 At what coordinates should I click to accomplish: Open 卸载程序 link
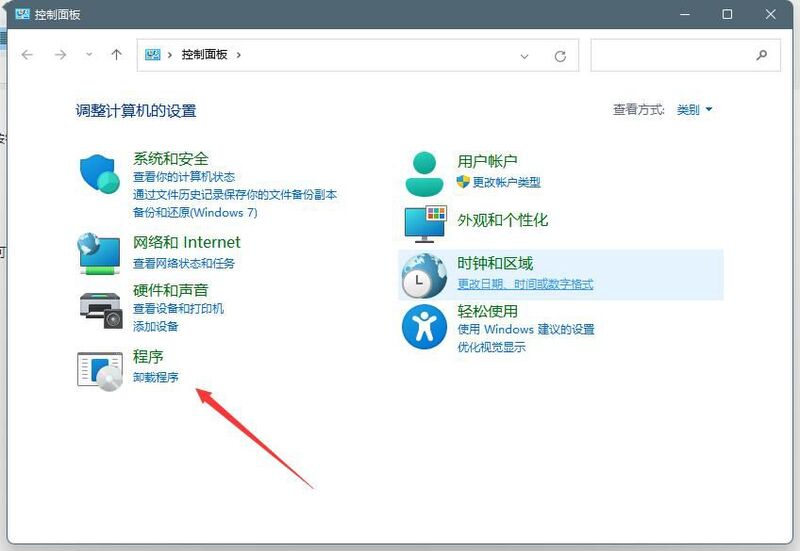coord(156,378)
